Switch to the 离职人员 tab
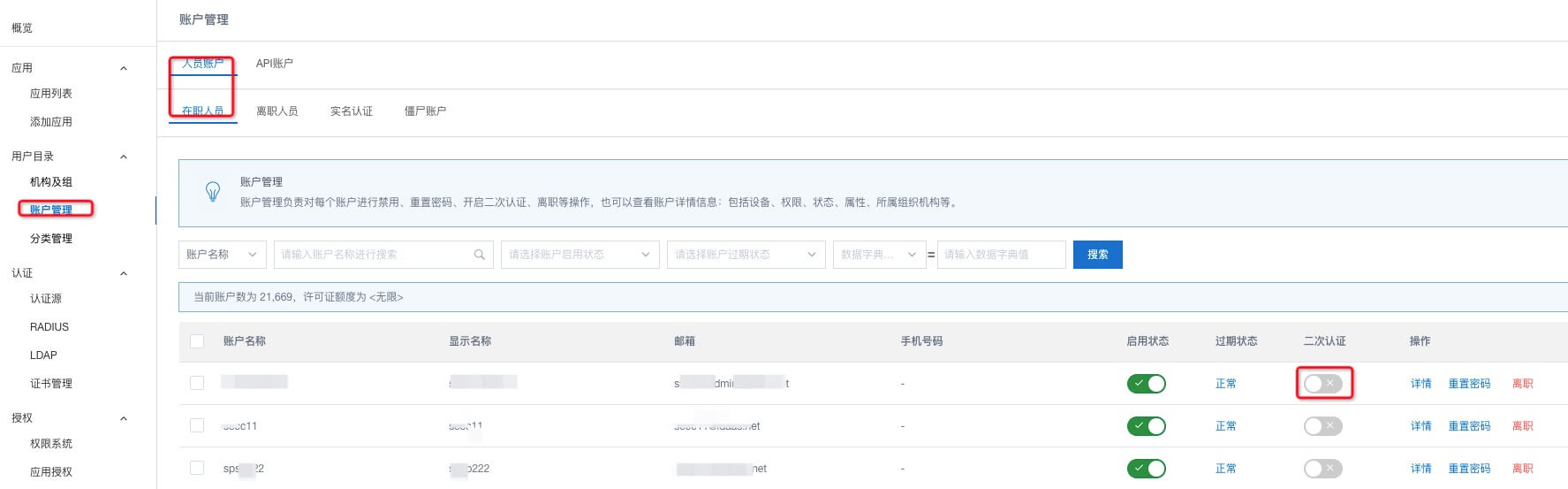This screenshot has height=489, width=1568. point(276,111)
